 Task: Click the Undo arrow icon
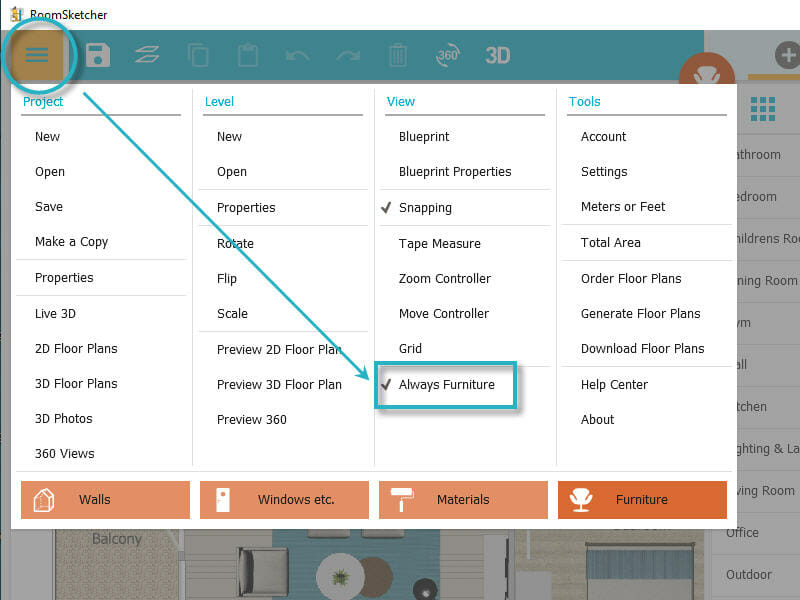[298, 55]
